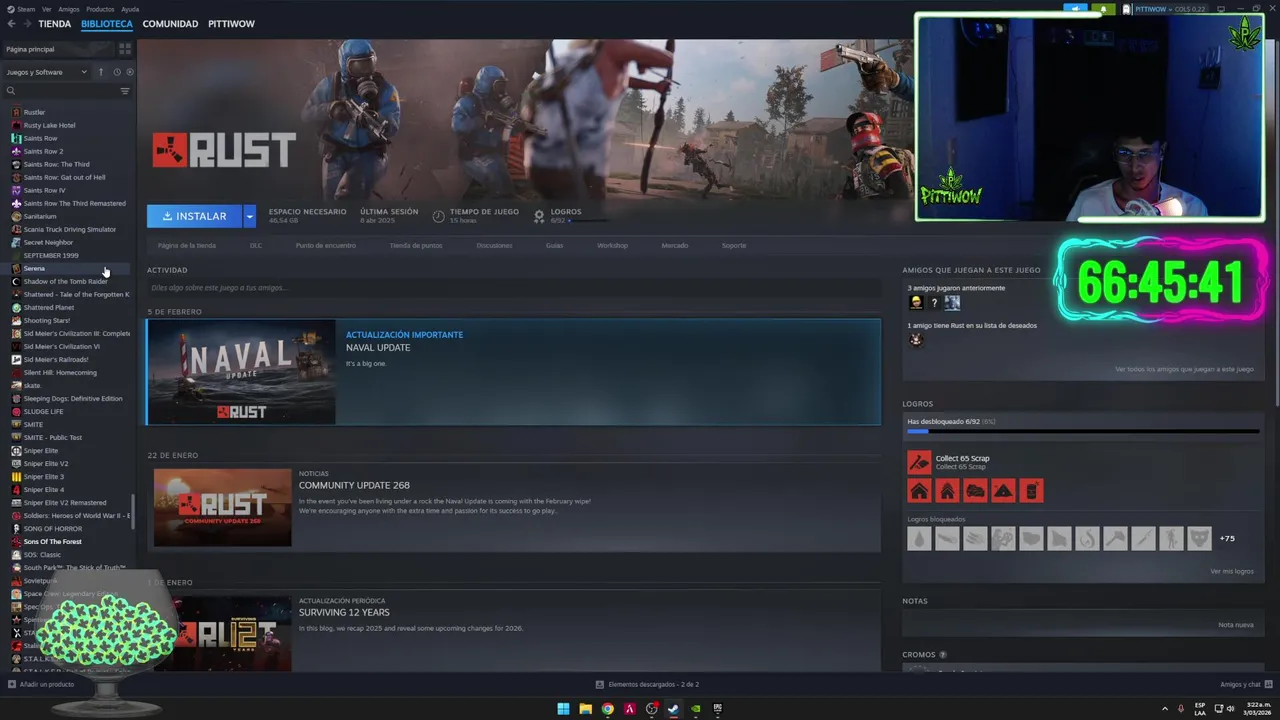1280x720 pixels.
Task: Click Ver mis logros link
Action: click(x=1231, y=571)
